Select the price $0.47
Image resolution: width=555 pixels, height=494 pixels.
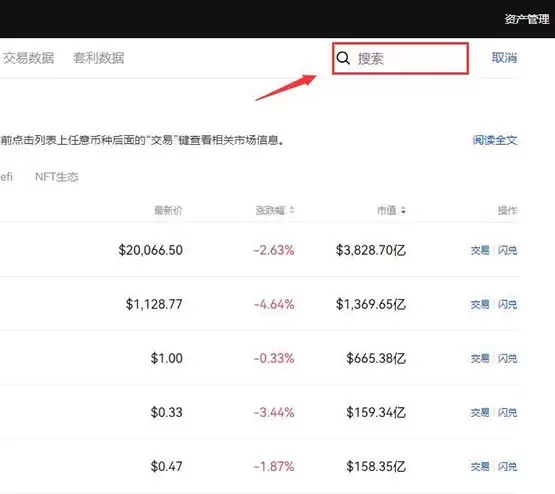(167, 466)
